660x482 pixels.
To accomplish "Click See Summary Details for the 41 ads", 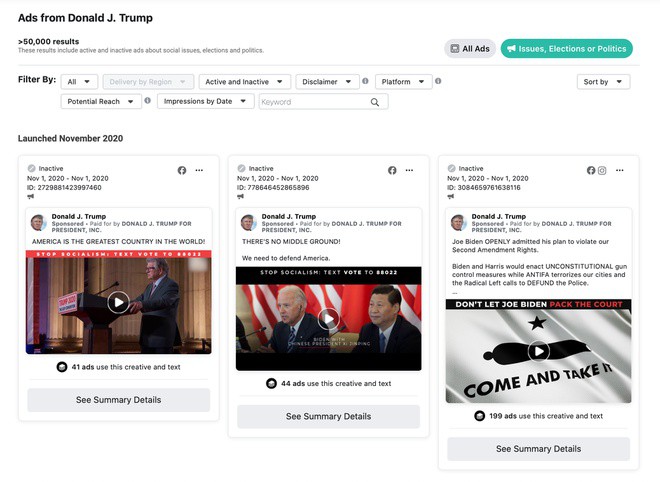I will [x=118, y=400].
